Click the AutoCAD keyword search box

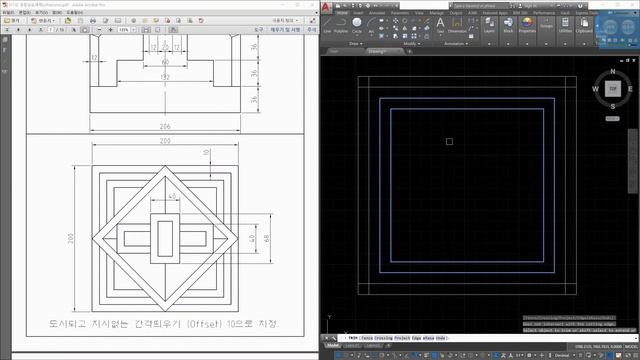[480, 6]
